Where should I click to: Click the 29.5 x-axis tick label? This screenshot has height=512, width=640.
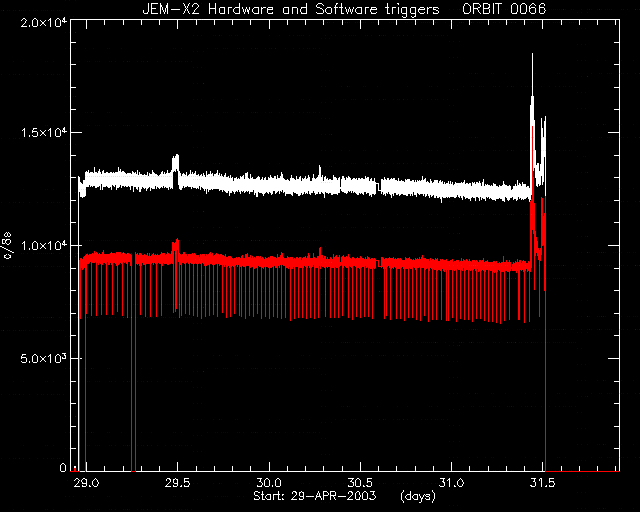click(178, 483)
